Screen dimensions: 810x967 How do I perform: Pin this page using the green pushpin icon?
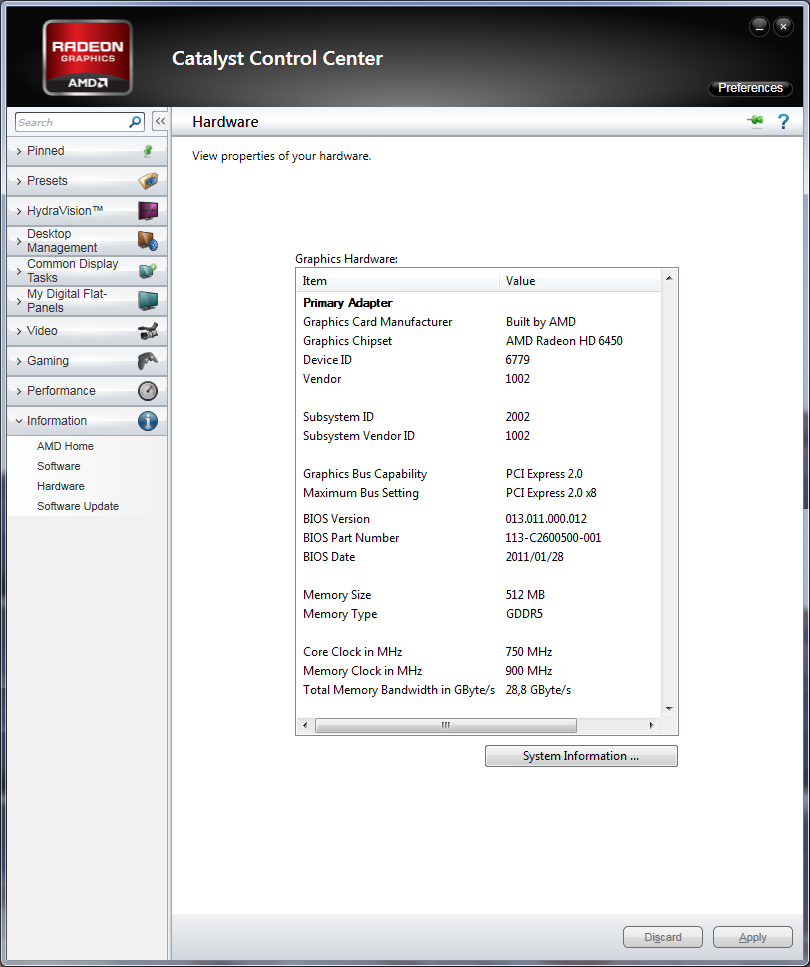coord(755,121)
